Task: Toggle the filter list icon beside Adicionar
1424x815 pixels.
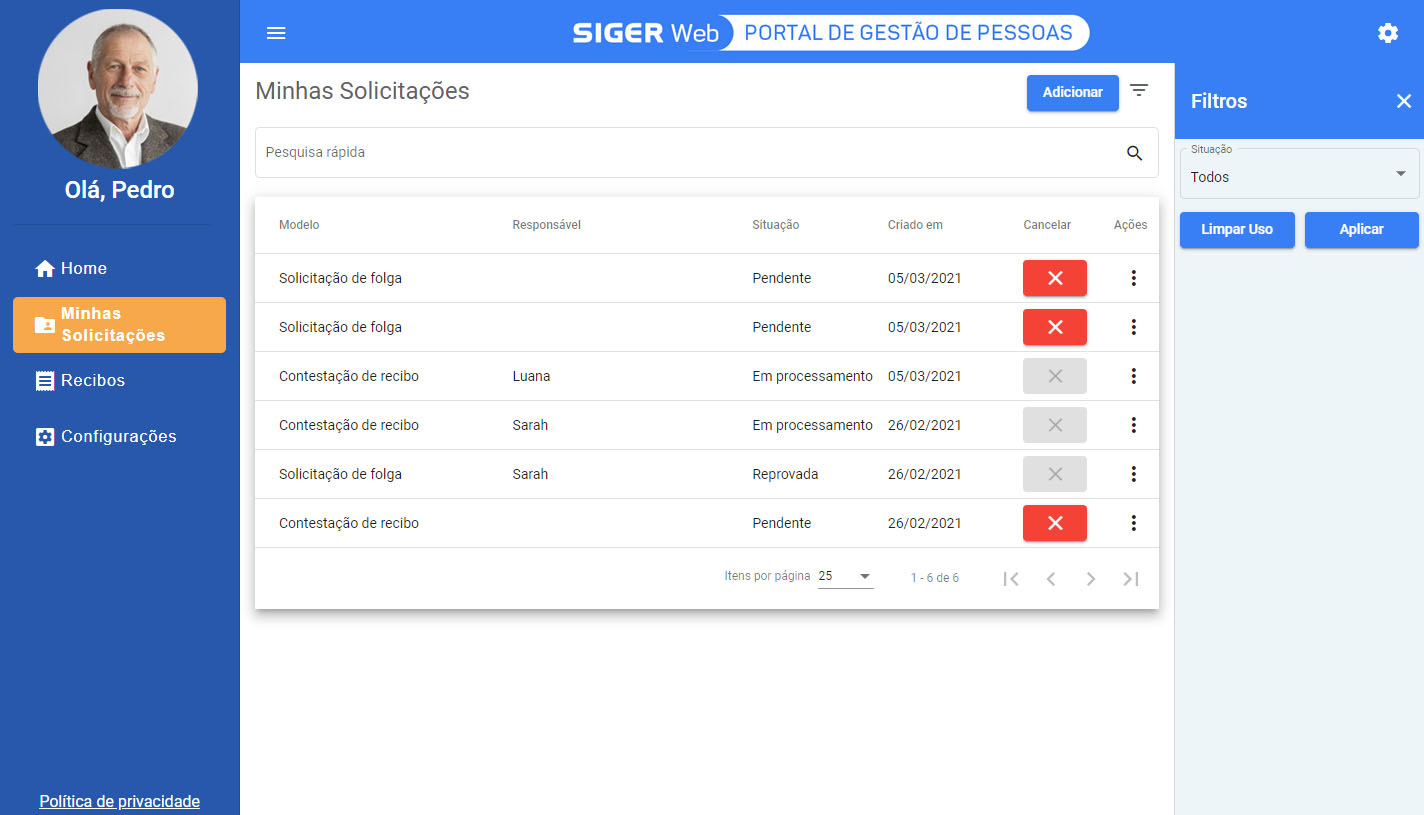Action: coord(1139,91)
